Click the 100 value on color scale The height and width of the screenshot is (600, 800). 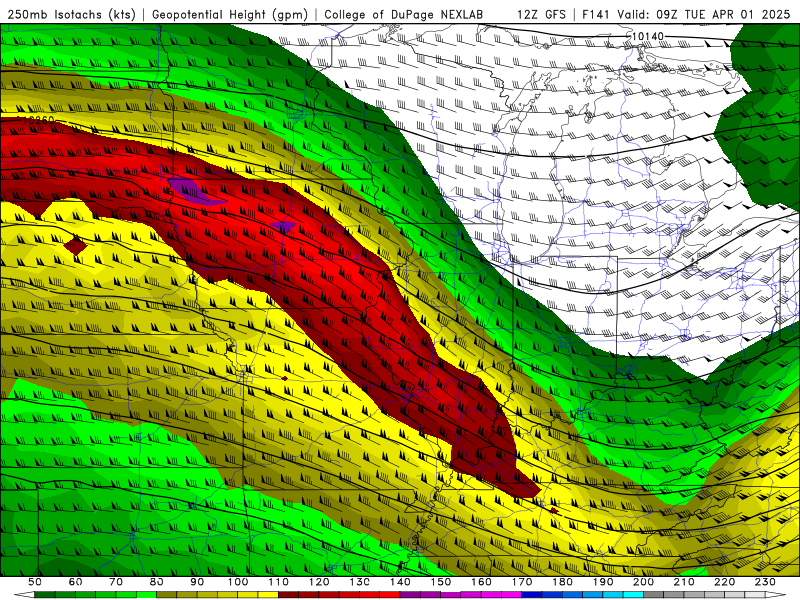click(238, 582)
